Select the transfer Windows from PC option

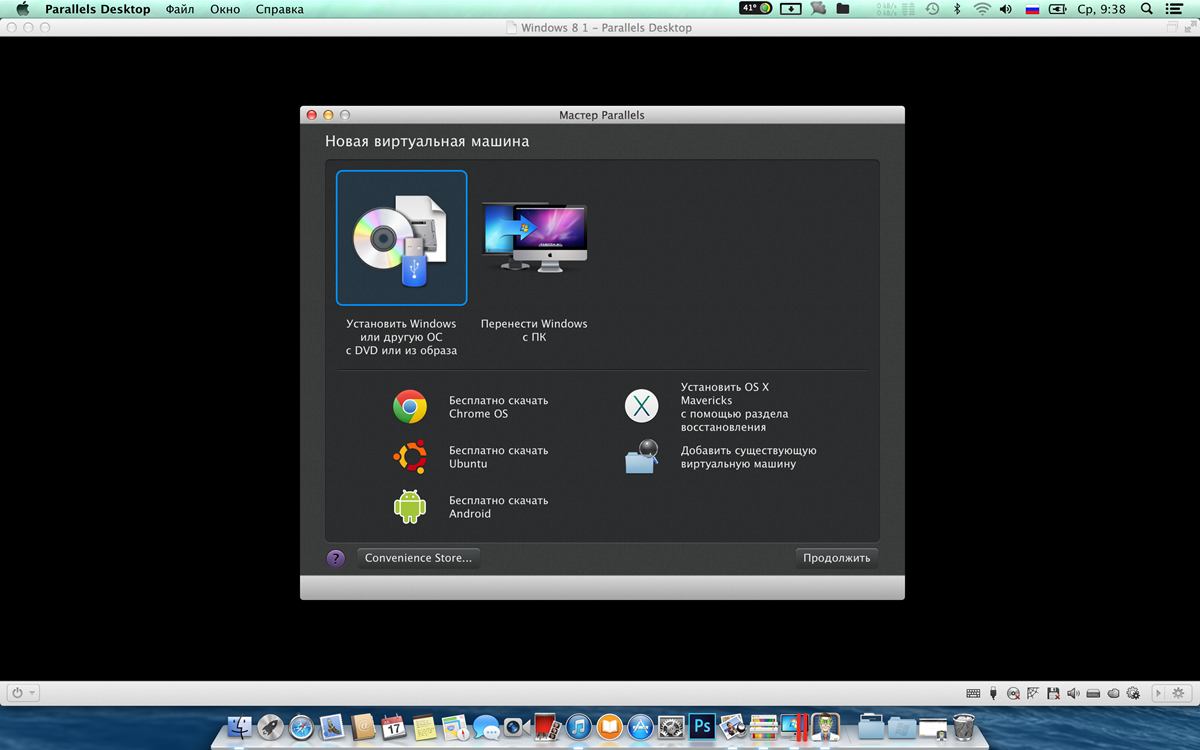[534, 236]
